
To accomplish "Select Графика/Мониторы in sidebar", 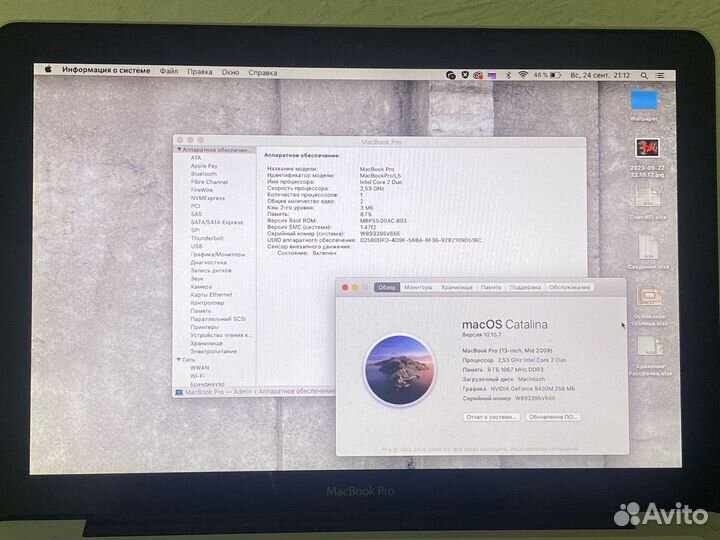I will 218,254.
